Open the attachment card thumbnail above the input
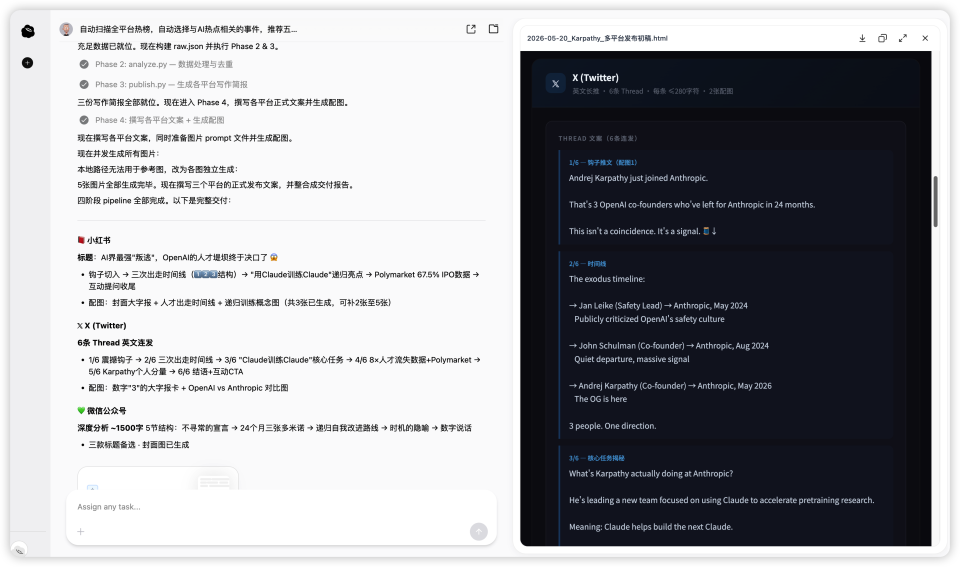Viewport: 960px width, 567px height. click(158, 478)
